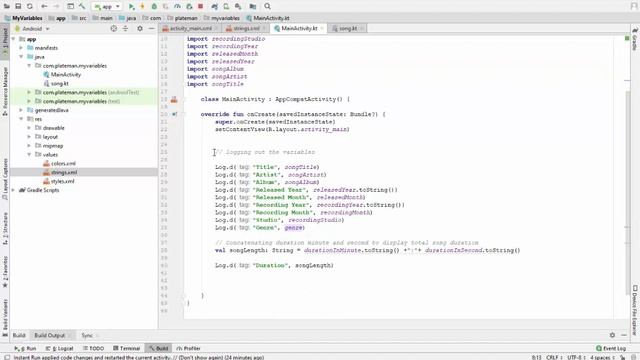Open Build panel gear settings
The height and width of the screenshot is (360, 640).
coord(612,335)
